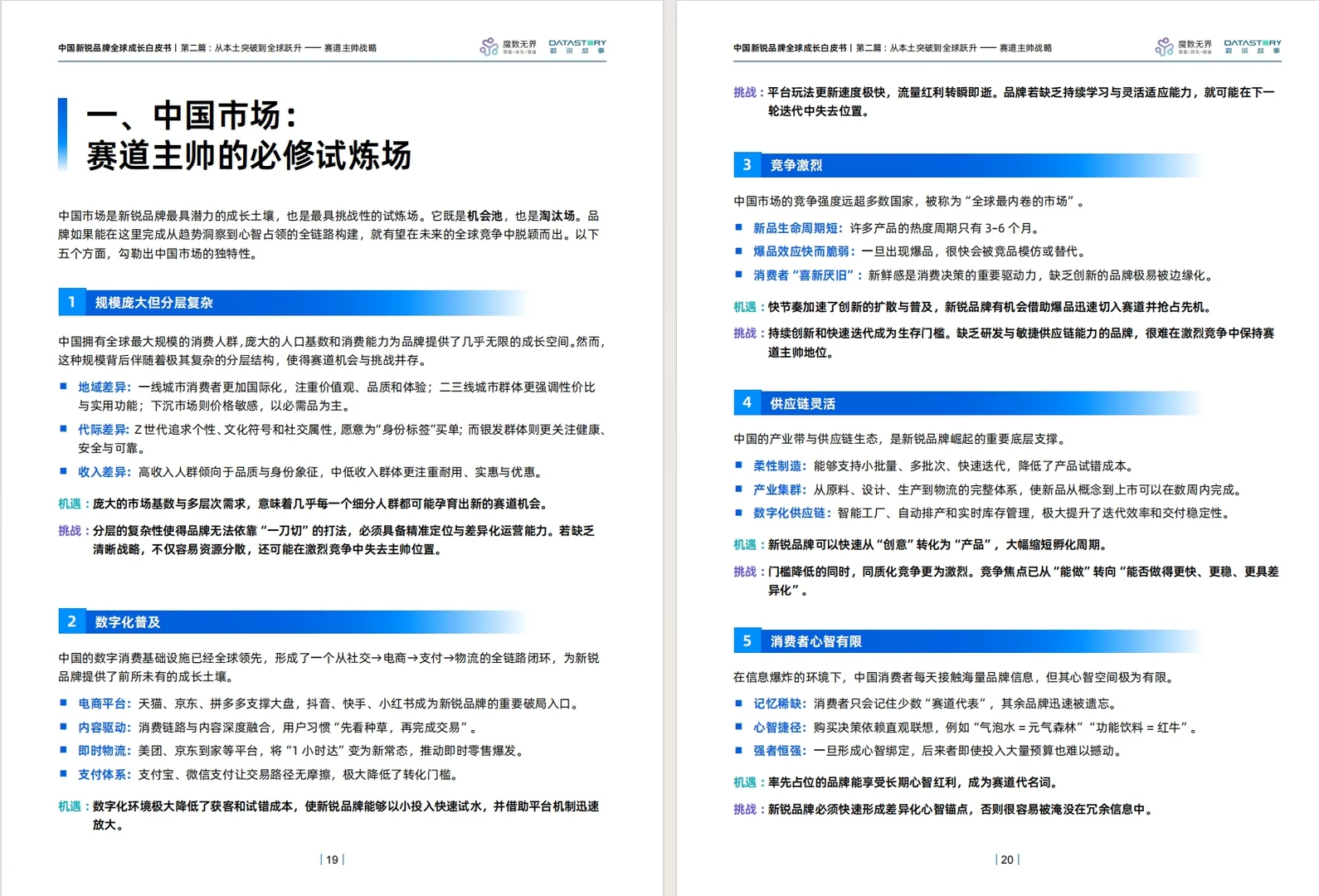Click the 挑战 line starting "分层的复杂性使得品牌"
This screenshot has height=896, width=1319.
click(x=327, y=540)
